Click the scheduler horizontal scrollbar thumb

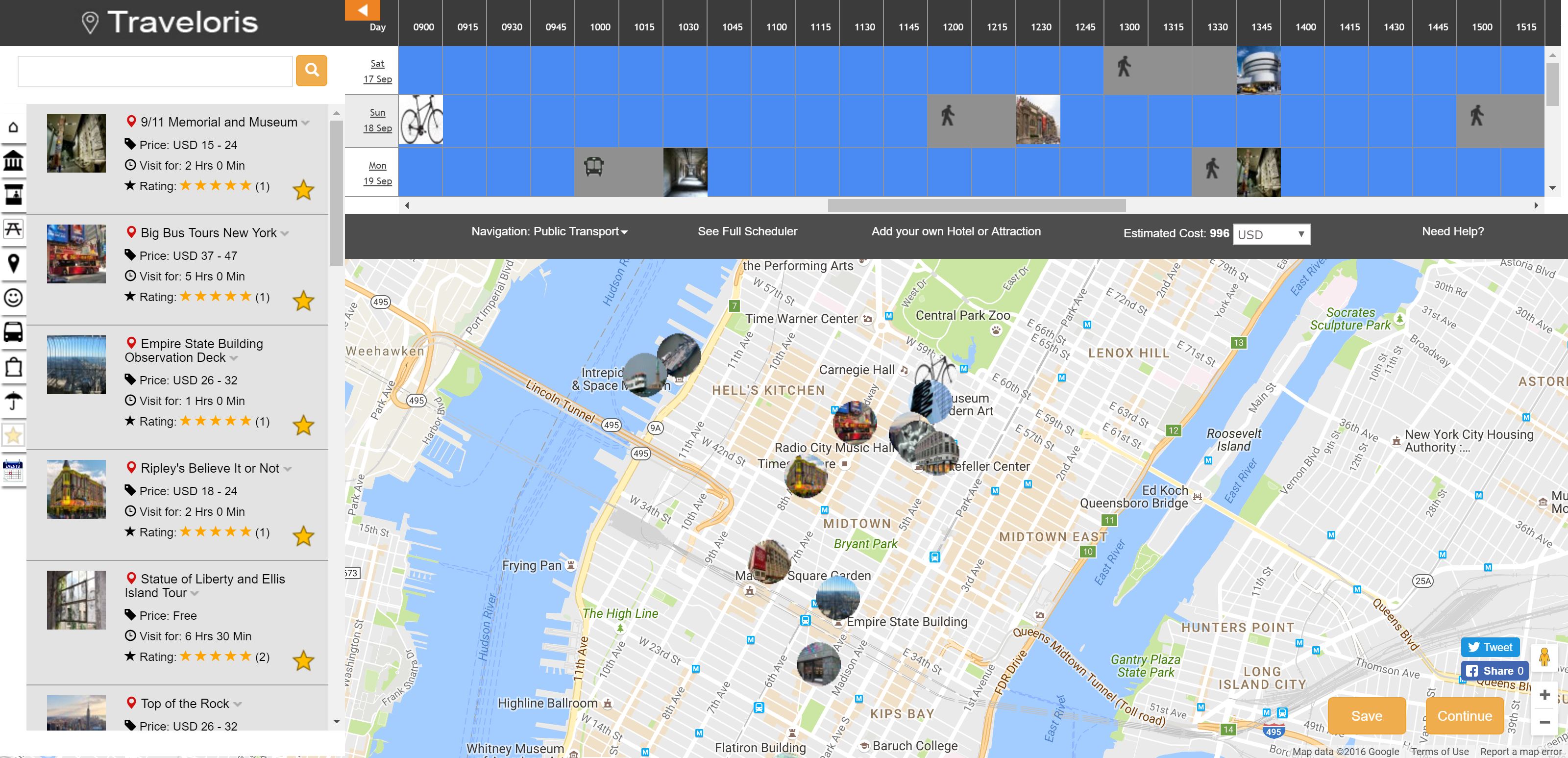tap(977, 205)
